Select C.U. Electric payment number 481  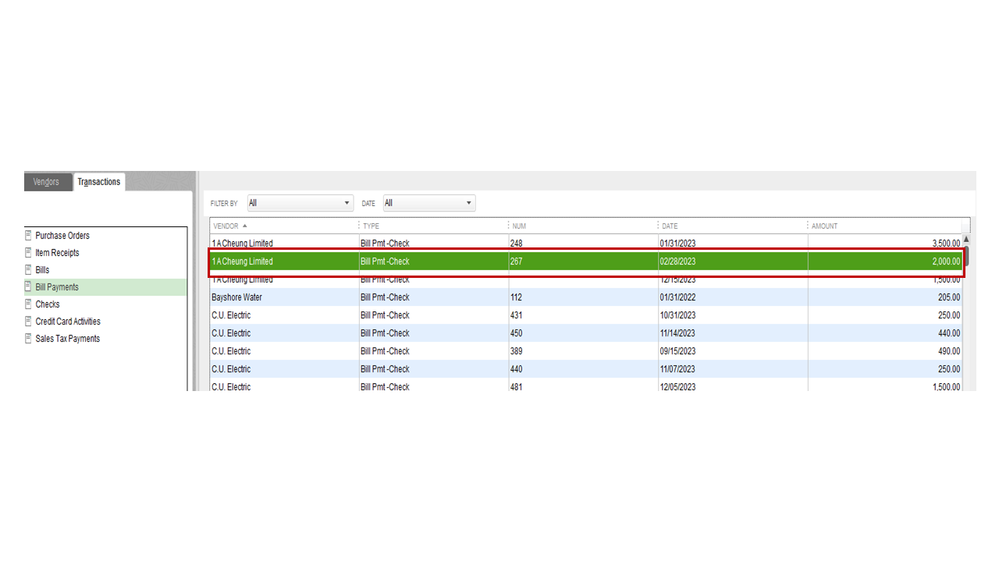point(586,385)
